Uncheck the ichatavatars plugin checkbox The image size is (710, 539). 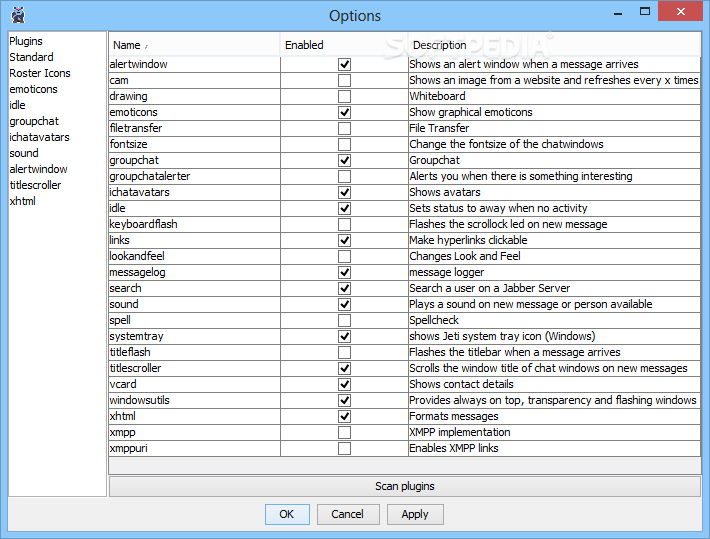(x=344, y=192)
